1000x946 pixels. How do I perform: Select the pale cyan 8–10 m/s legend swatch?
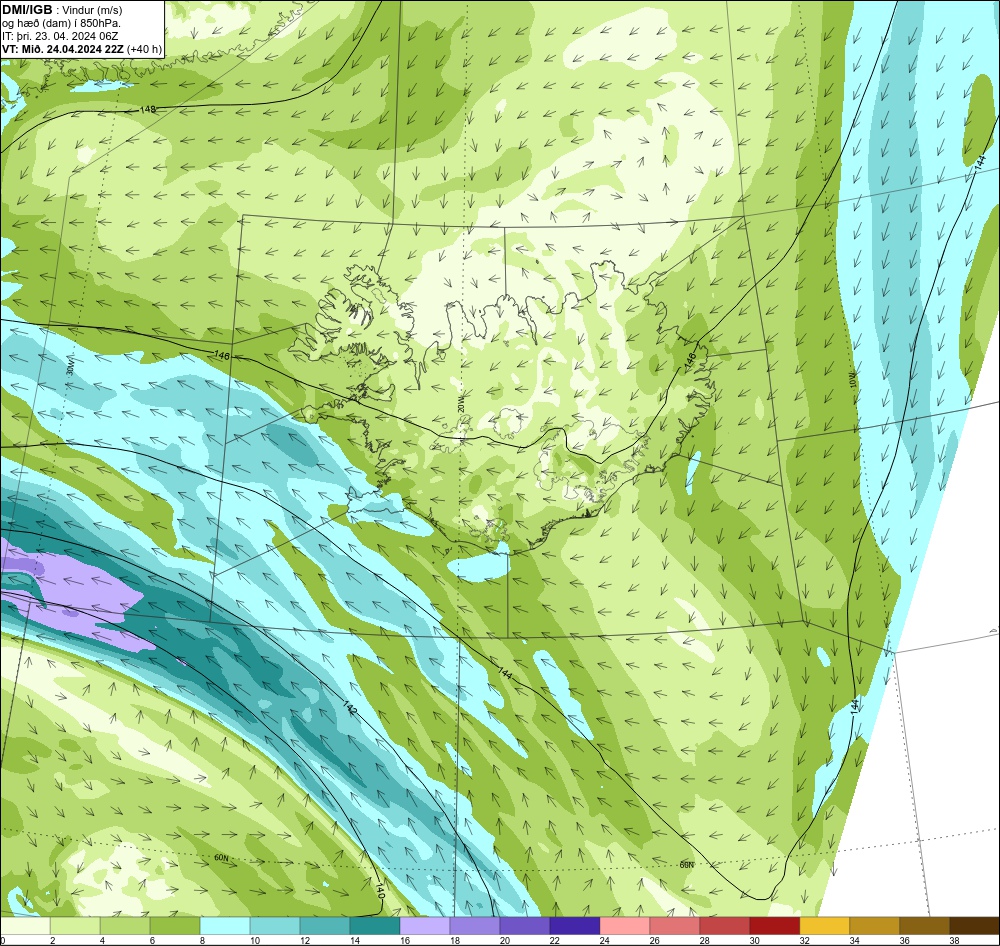click(x=225, y=926)
